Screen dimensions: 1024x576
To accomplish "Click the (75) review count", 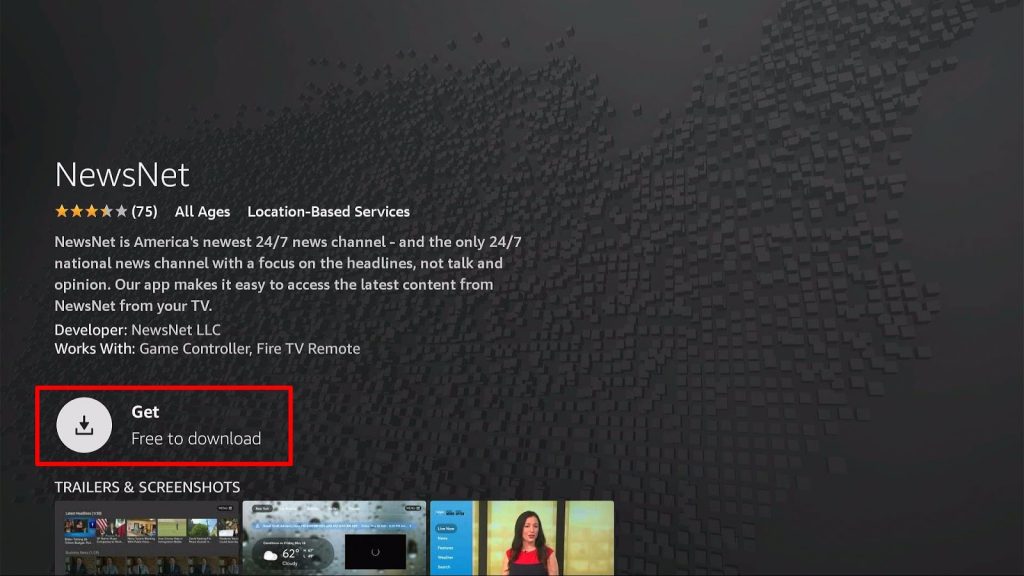I will coord(144,212).
